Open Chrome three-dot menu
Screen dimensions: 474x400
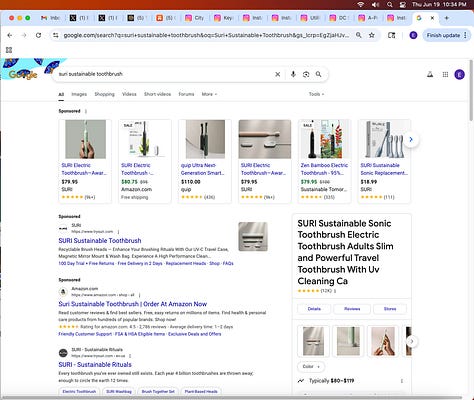(465, 35)
